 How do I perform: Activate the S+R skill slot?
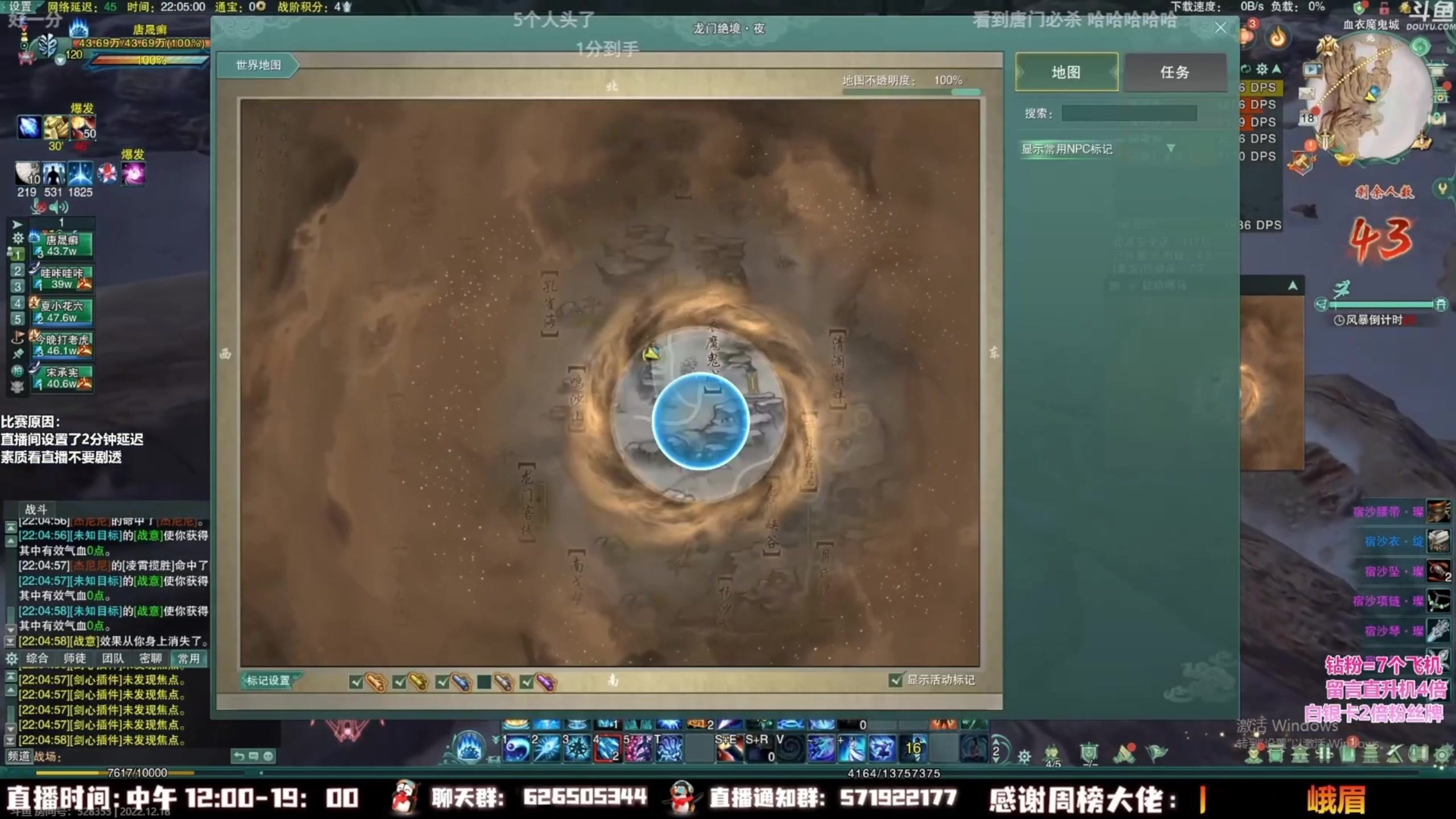click(x=760, y=748)
